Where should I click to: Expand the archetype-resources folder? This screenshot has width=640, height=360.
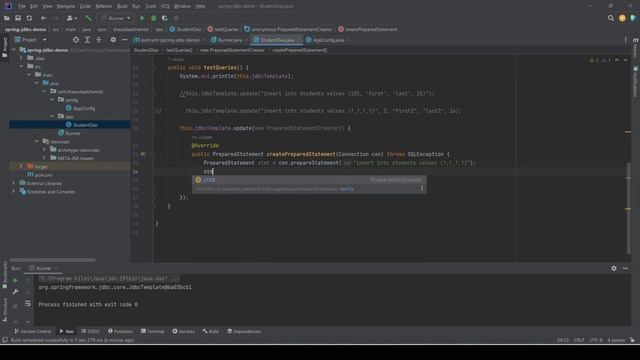44,150
